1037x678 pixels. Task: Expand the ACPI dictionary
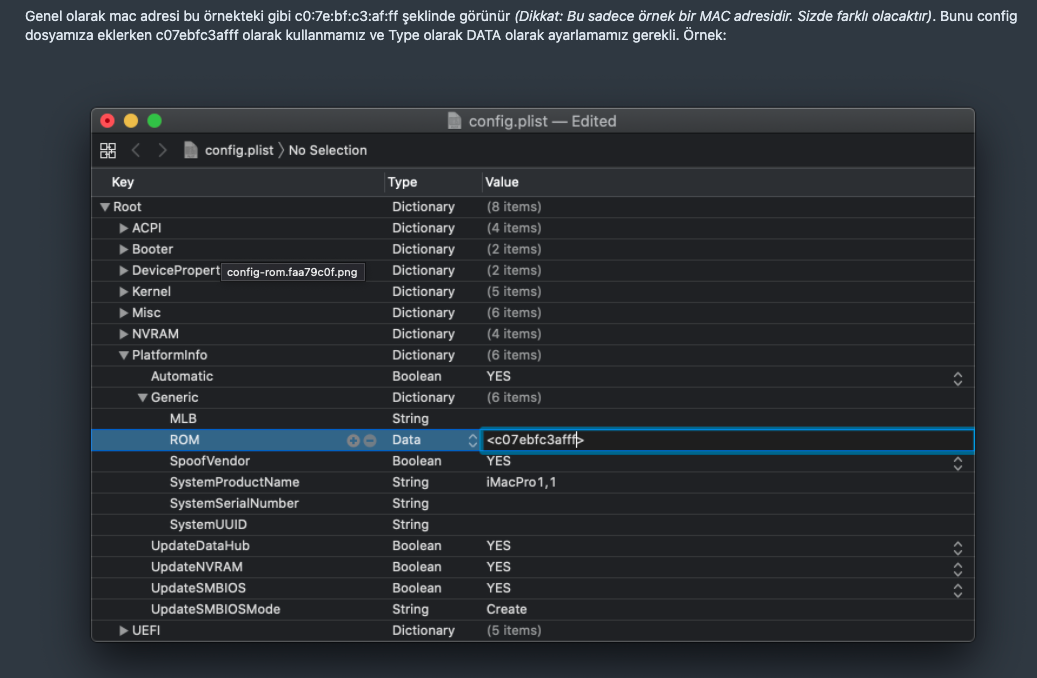(124, 228)
